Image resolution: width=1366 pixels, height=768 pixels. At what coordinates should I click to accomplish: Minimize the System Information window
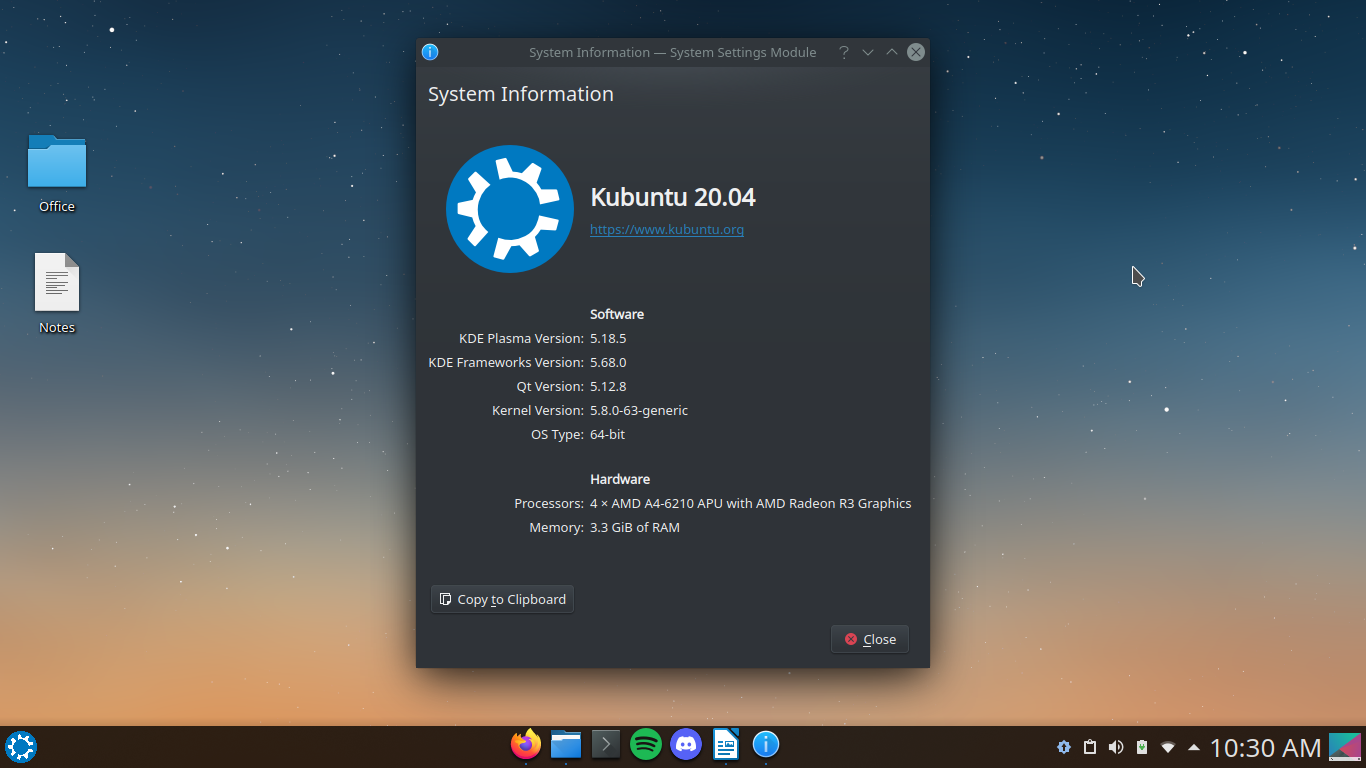[x=868, y=52]
